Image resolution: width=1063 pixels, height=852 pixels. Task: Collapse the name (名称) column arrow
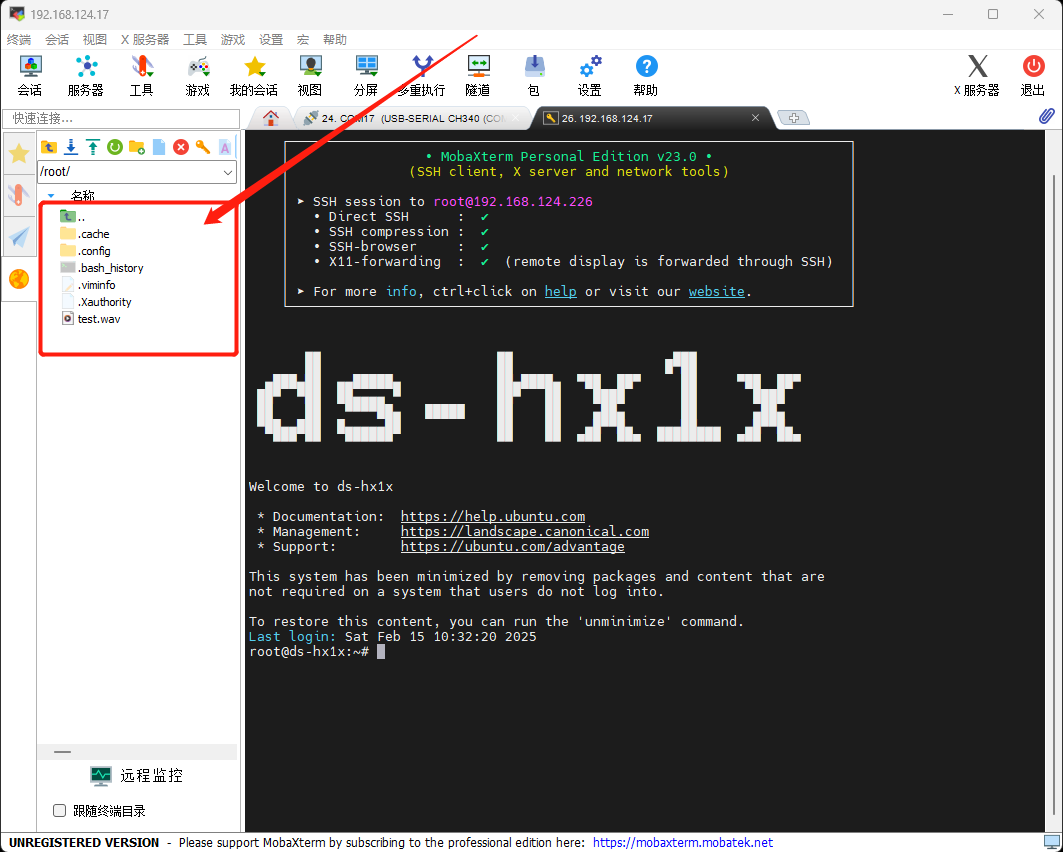click(x=51, y=195)
